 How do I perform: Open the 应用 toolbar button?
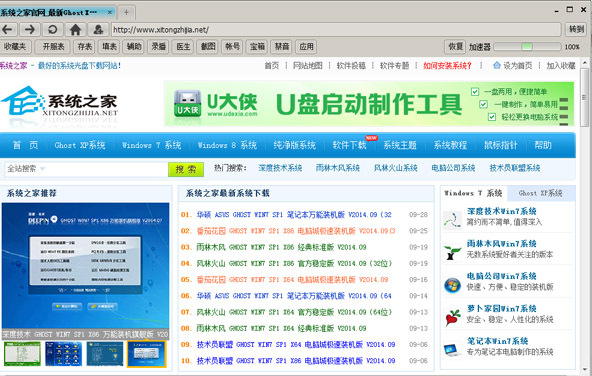pos(306,47)
